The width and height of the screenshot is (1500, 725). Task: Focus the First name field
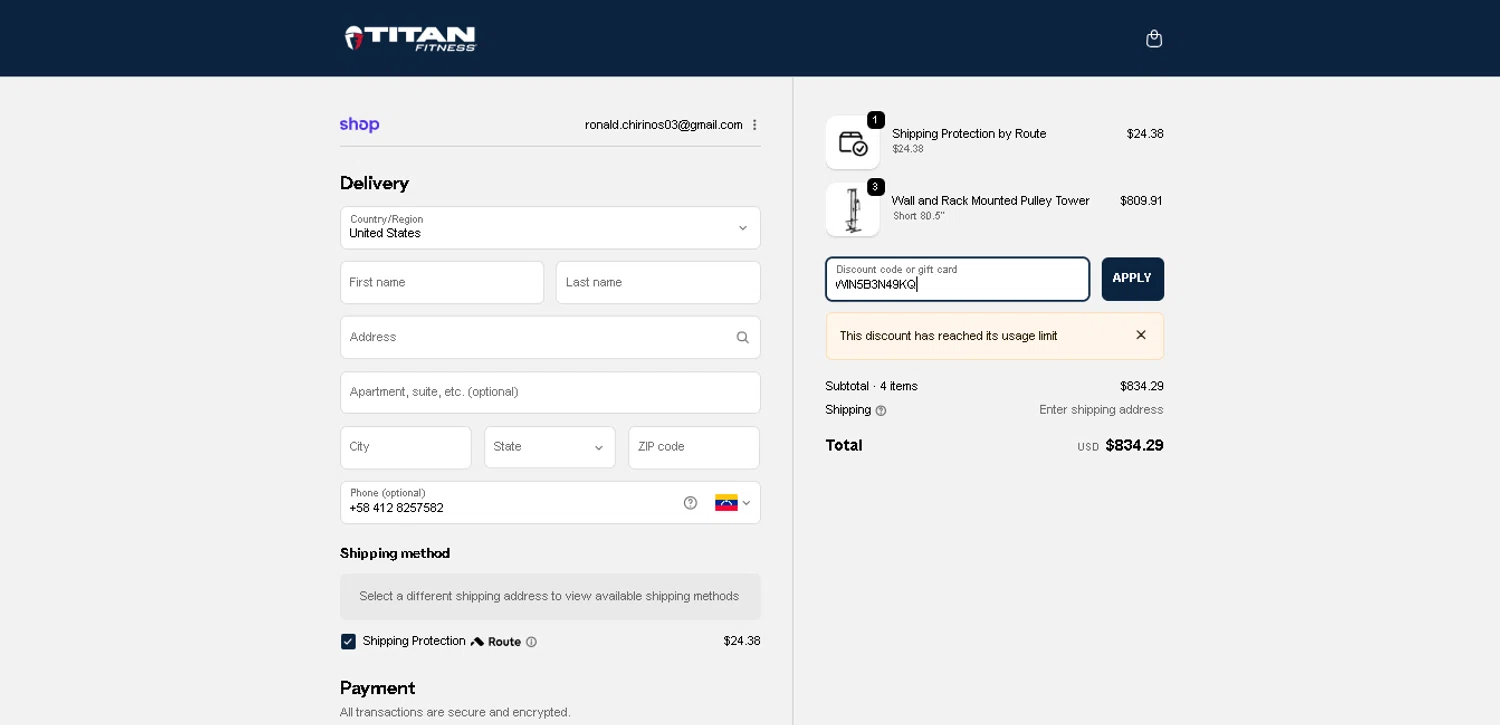[442, 283]
